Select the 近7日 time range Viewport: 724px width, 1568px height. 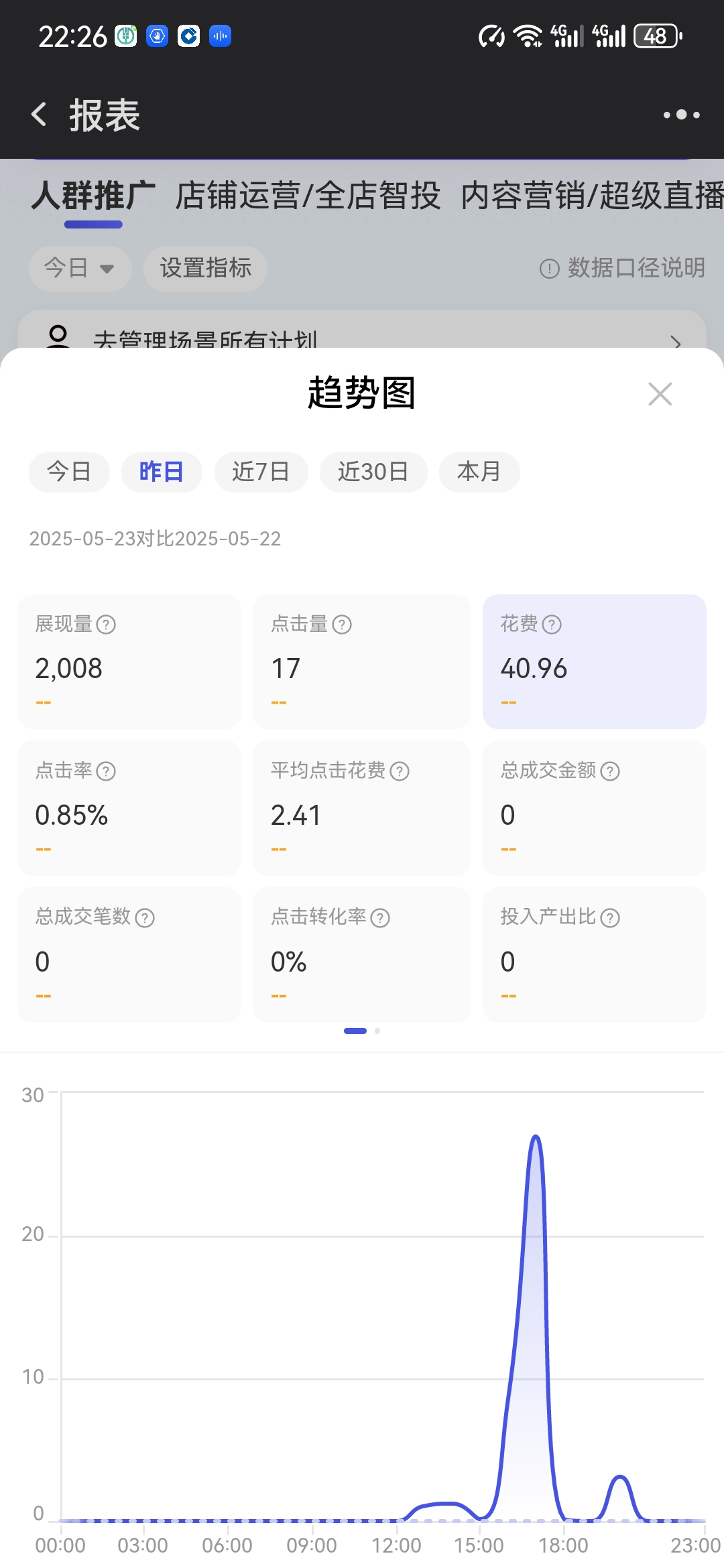point(261,472)
